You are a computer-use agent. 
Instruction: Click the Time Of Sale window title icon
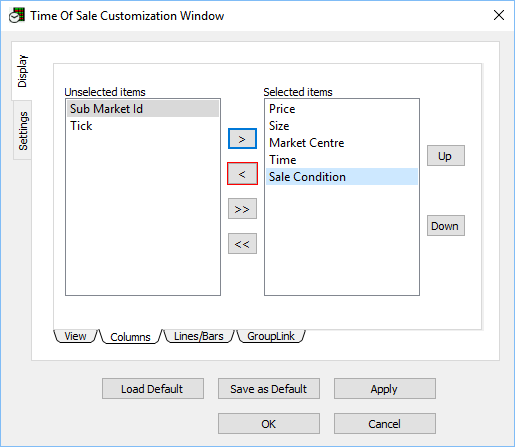click(17, 16)
